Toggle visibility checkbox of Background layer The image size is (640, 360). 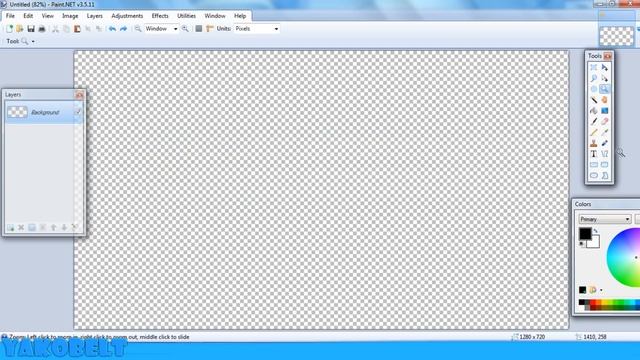[78, 111]
